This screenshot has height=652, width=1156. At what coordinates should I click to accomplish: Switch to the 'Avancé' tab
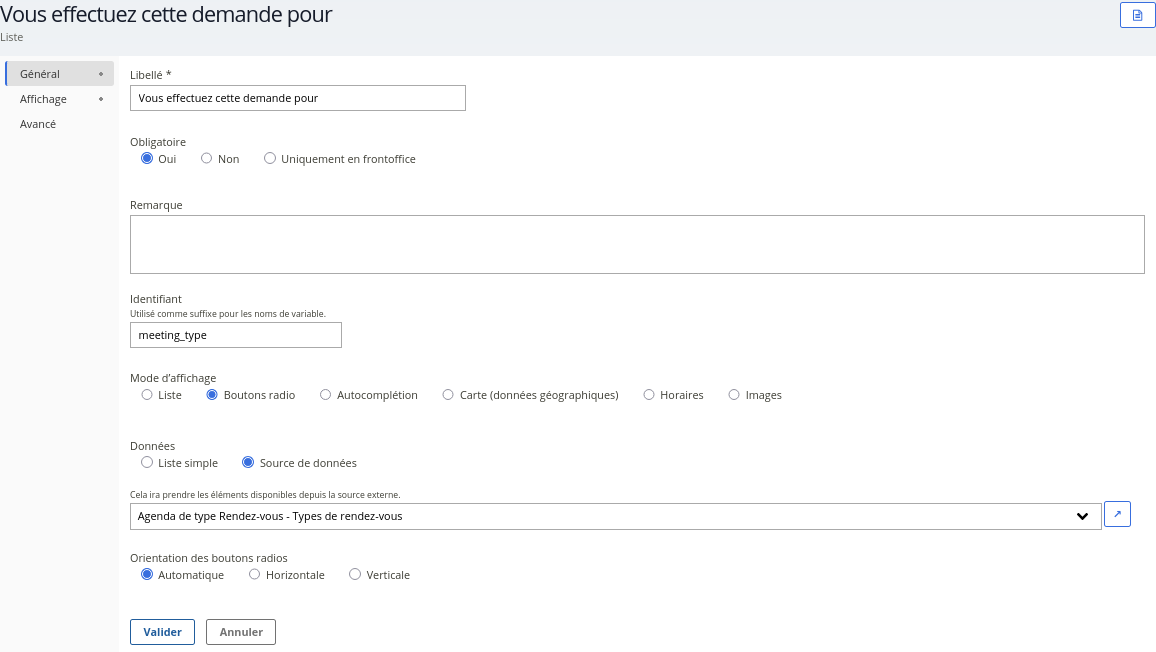(38, 124)
